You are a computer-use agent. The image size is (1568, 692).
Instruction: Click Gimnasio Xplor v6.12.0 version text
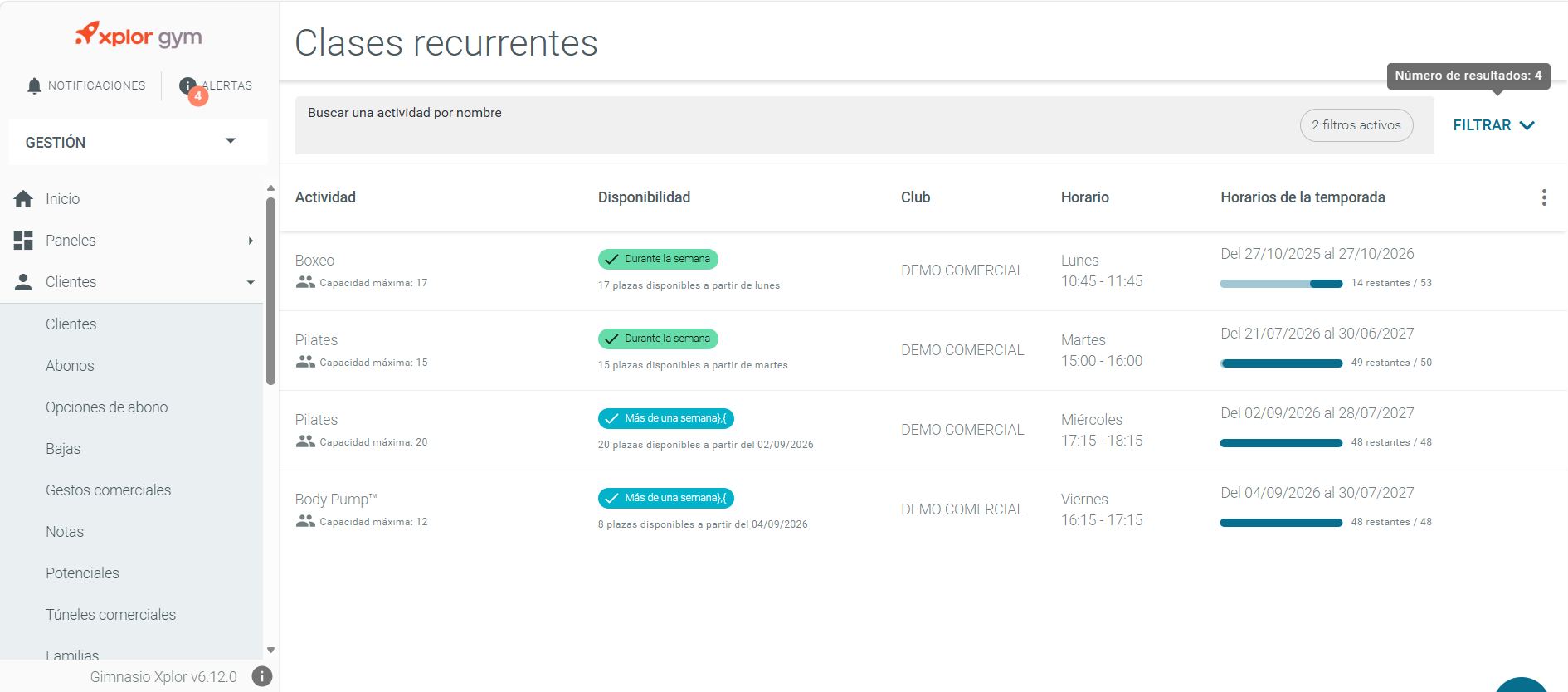[x=163, y=677]
